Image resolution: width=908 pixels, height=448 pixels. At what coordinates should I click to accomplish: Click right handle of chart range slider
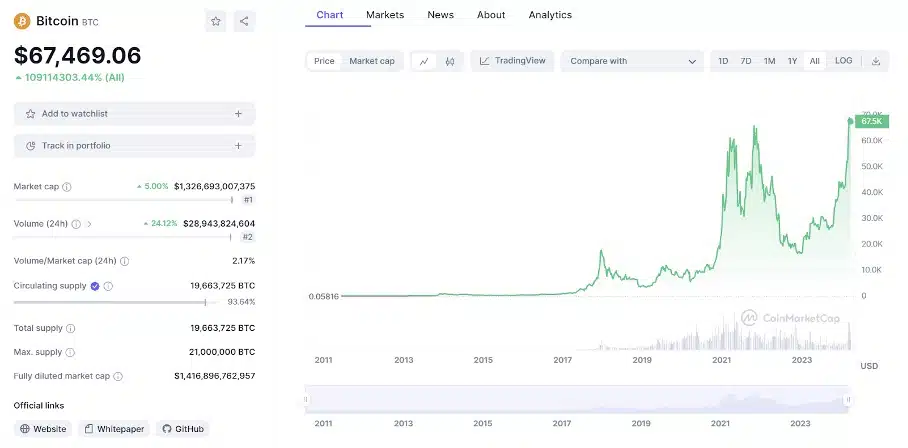pyautogui.click(x=848, y=399)
